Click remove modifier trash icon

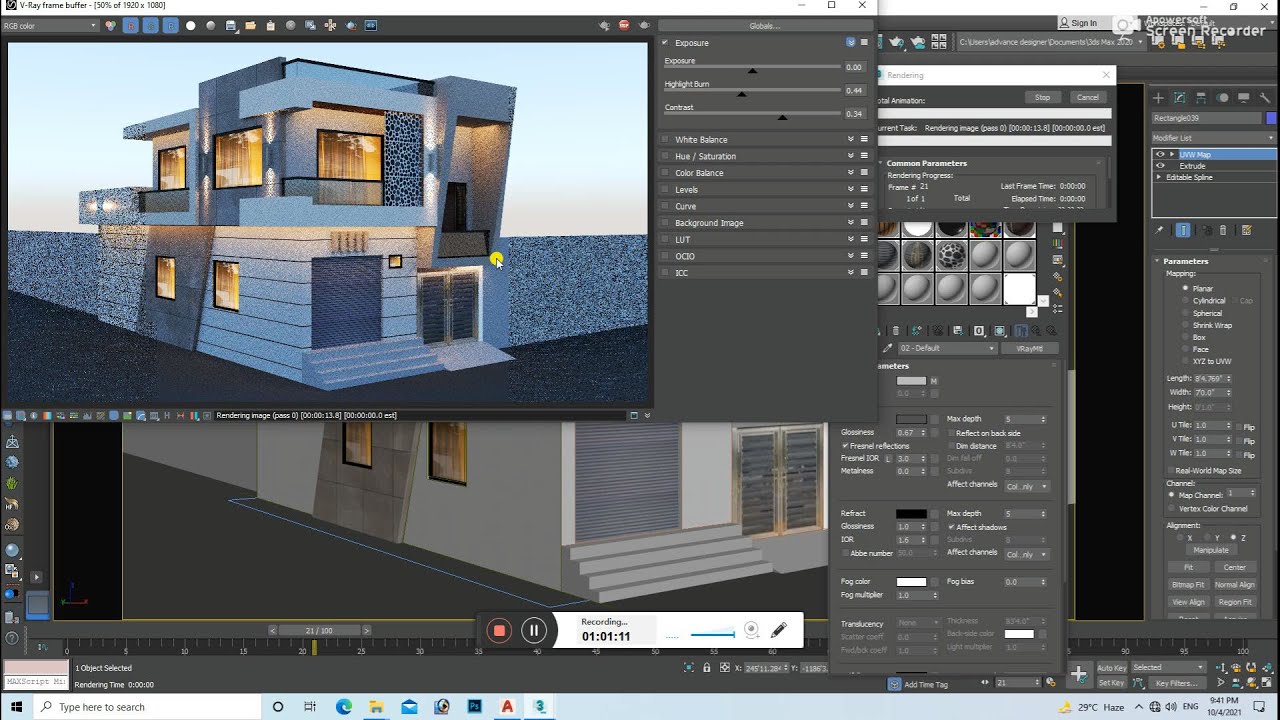(x=1223, y=230)
